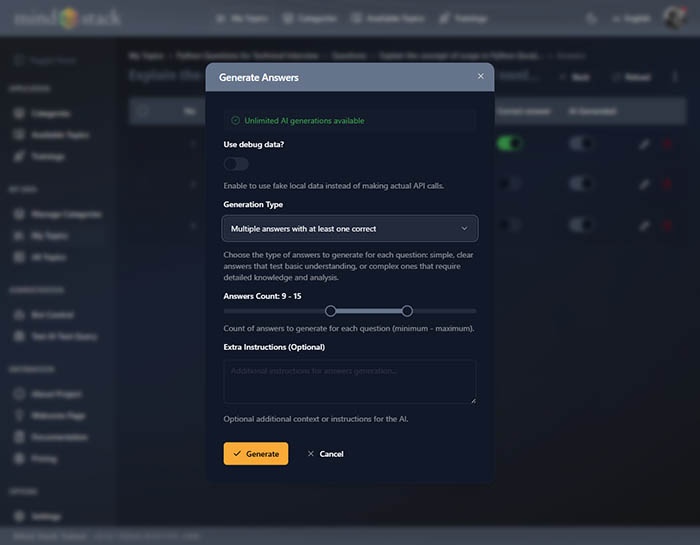Image resolution: width=700 pixels, height=545 pixels.
Task: Click the Settings gear icon in the sidebar
Action: [19, 516]
